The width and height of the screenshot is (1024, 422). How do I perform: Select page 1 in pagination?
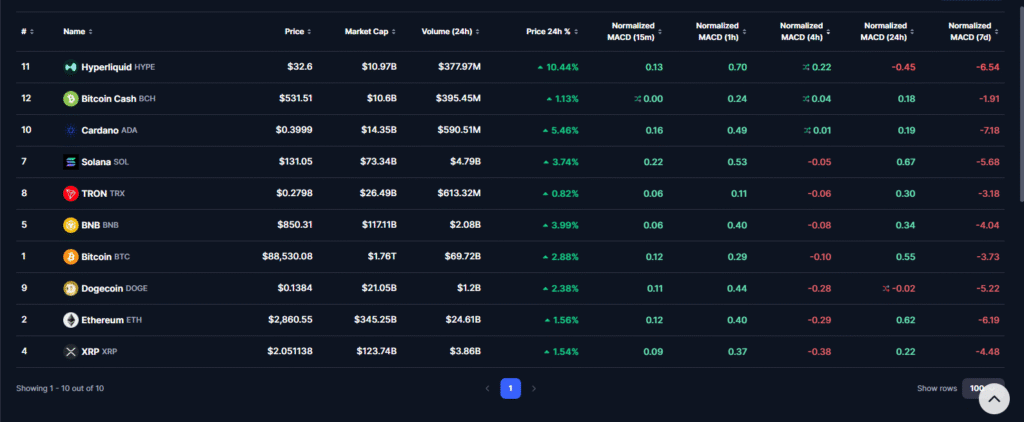click(x=510, y=388)
